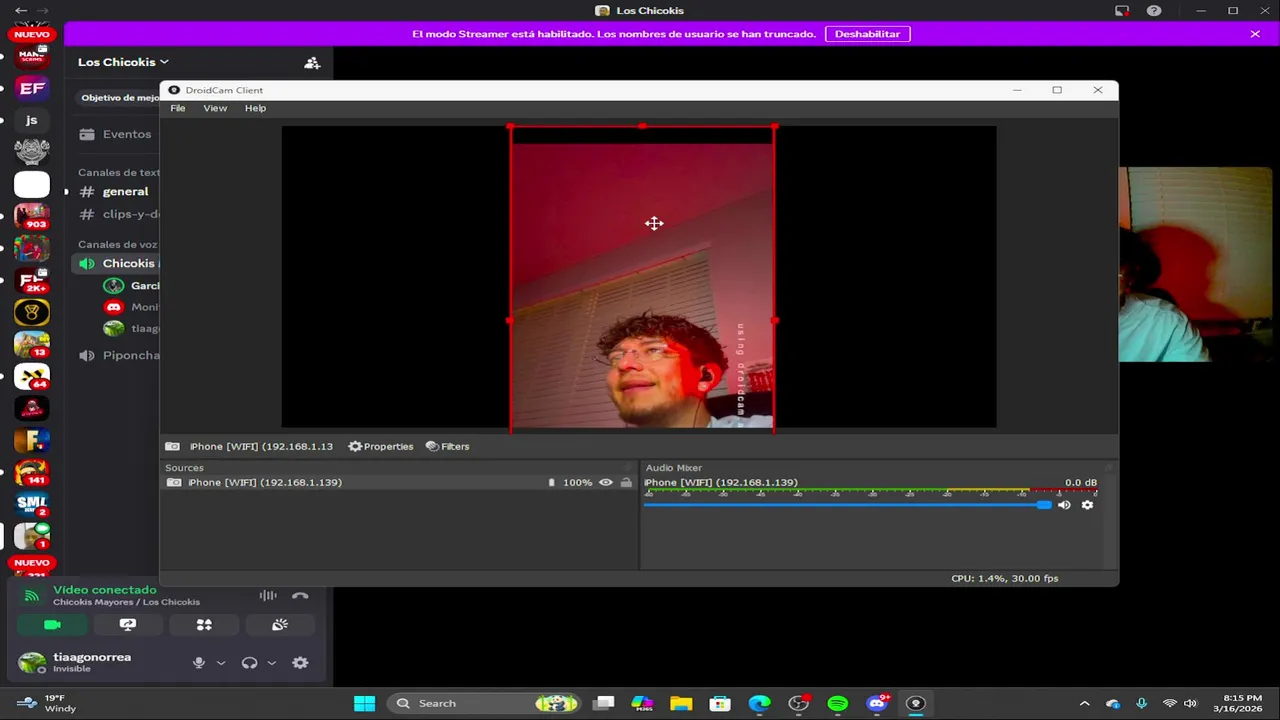Screen dimensions: 1280x720
Task: Open the Discord inbox icon in title bar
Action: click(x=1122, y=11)
